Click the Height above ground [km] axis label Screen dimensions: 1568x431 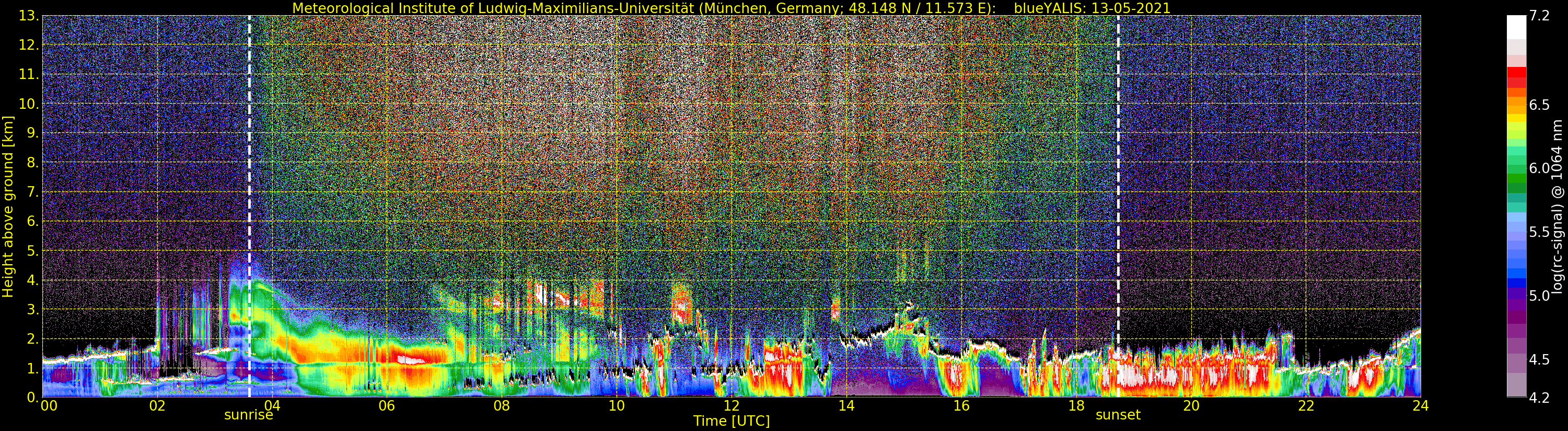[8, 206]
